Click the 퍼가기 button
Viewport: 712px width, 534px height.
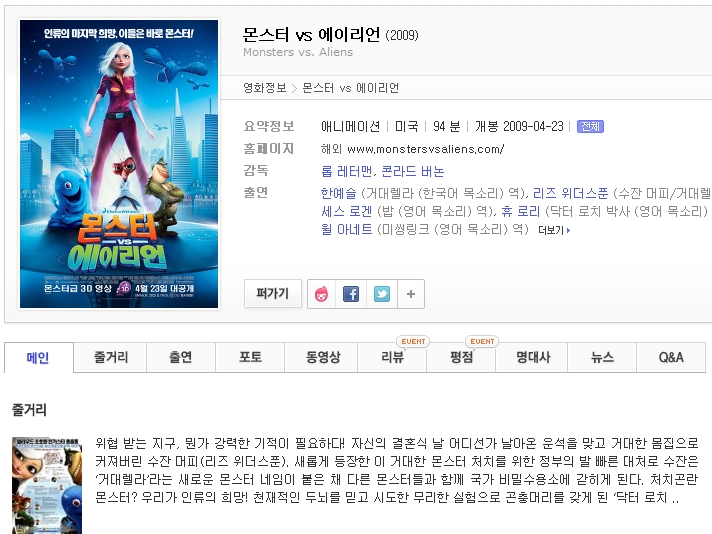point(272,294)
